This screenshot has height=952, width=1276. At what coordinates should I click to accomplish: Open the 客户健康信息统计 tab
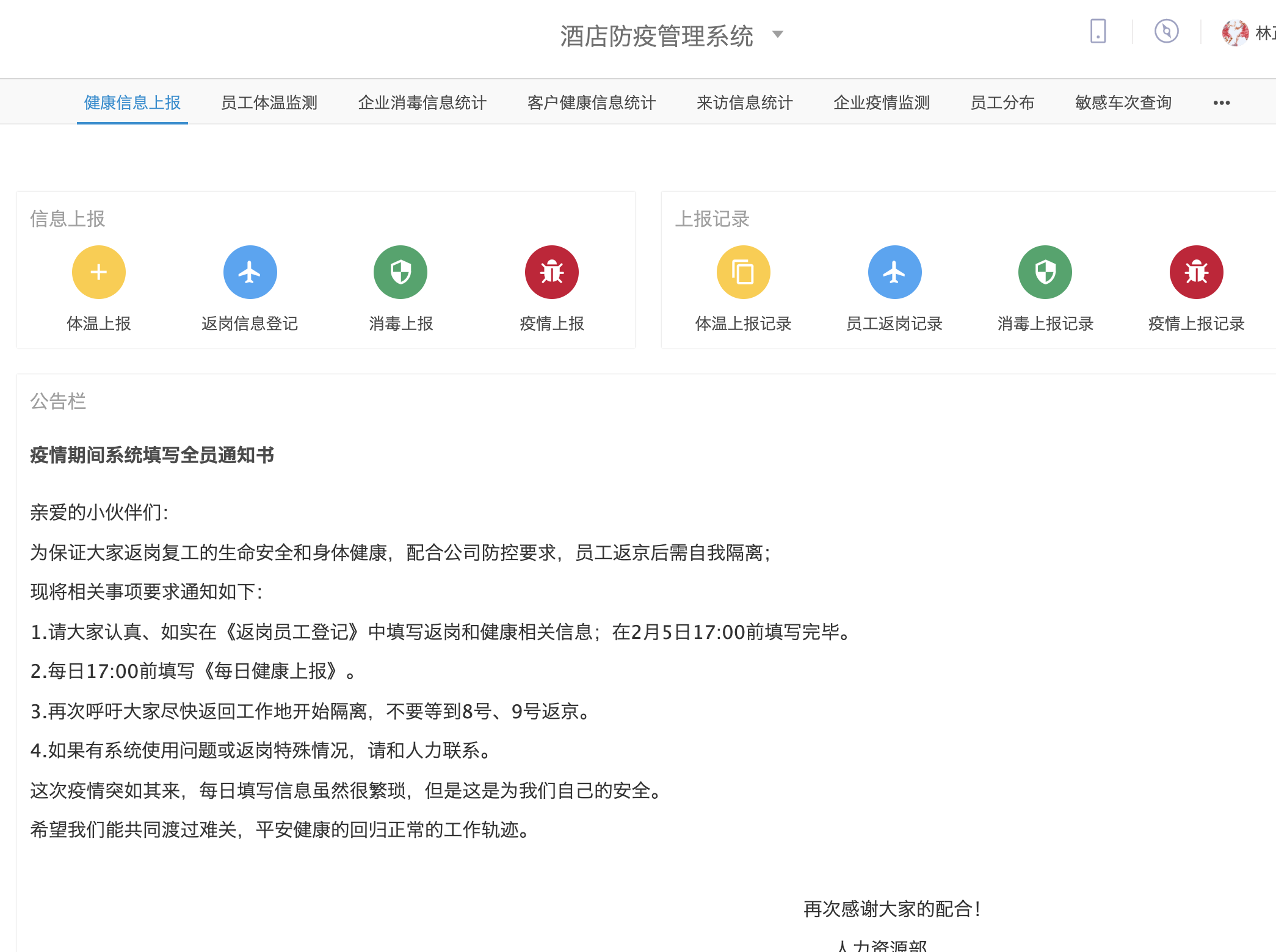click(x=591, y=103)
